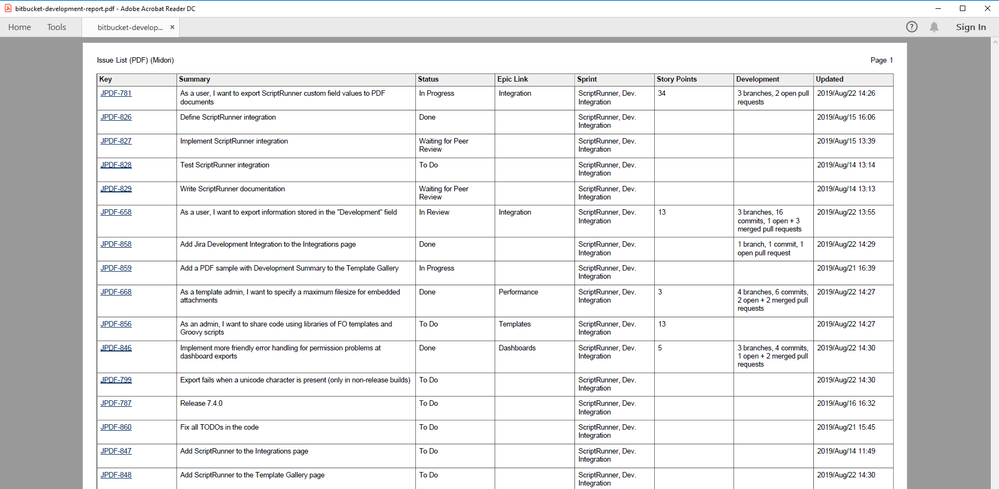Open issue link JPDF-859
999x489 pixels.
[x=116, y=268]
